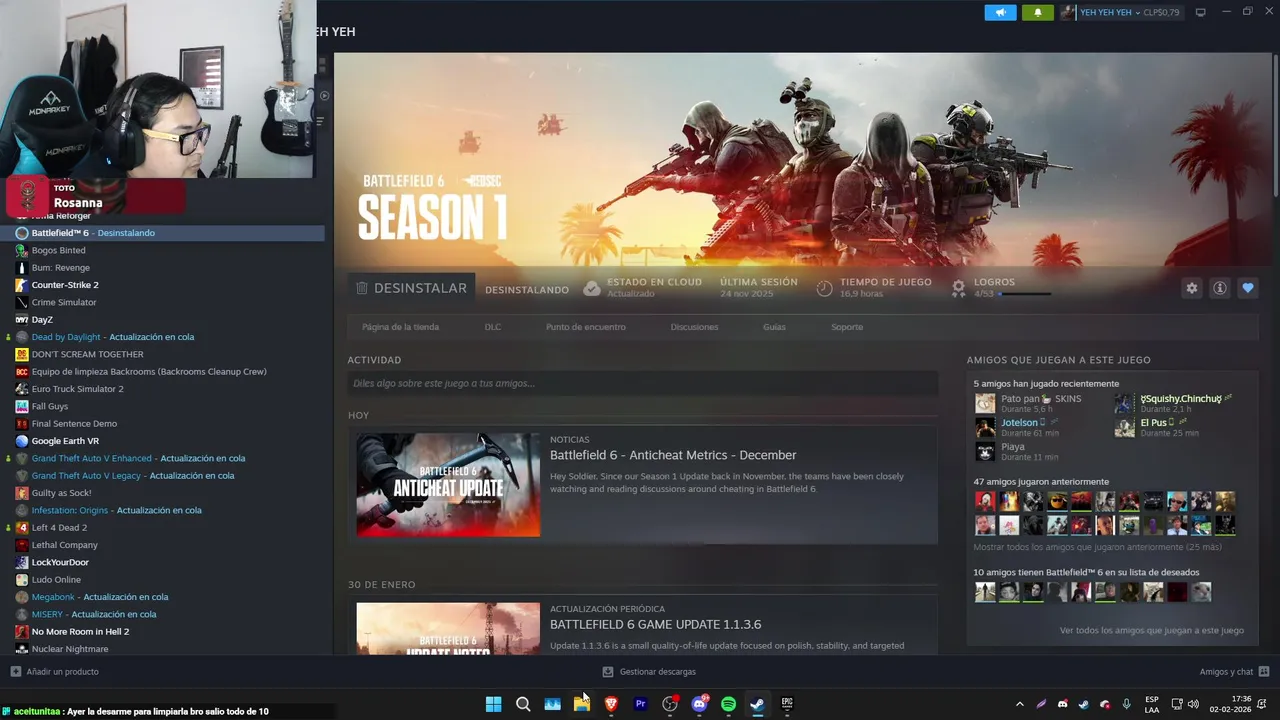Open friend Jotelson's profile
1280x720 pixels.
pyautogui.click(x=1019, y=423)
